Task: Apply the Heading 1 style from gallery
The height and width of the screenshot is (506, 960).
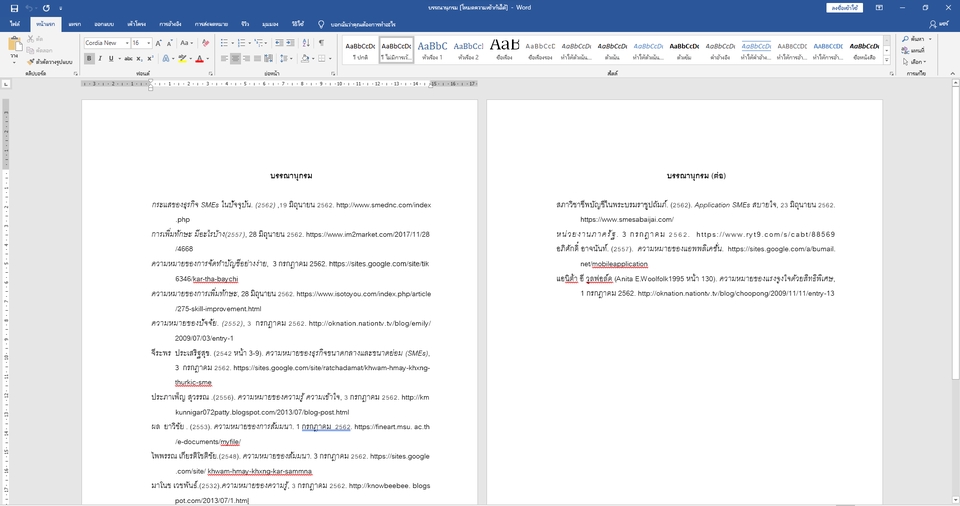Action: 432,50
